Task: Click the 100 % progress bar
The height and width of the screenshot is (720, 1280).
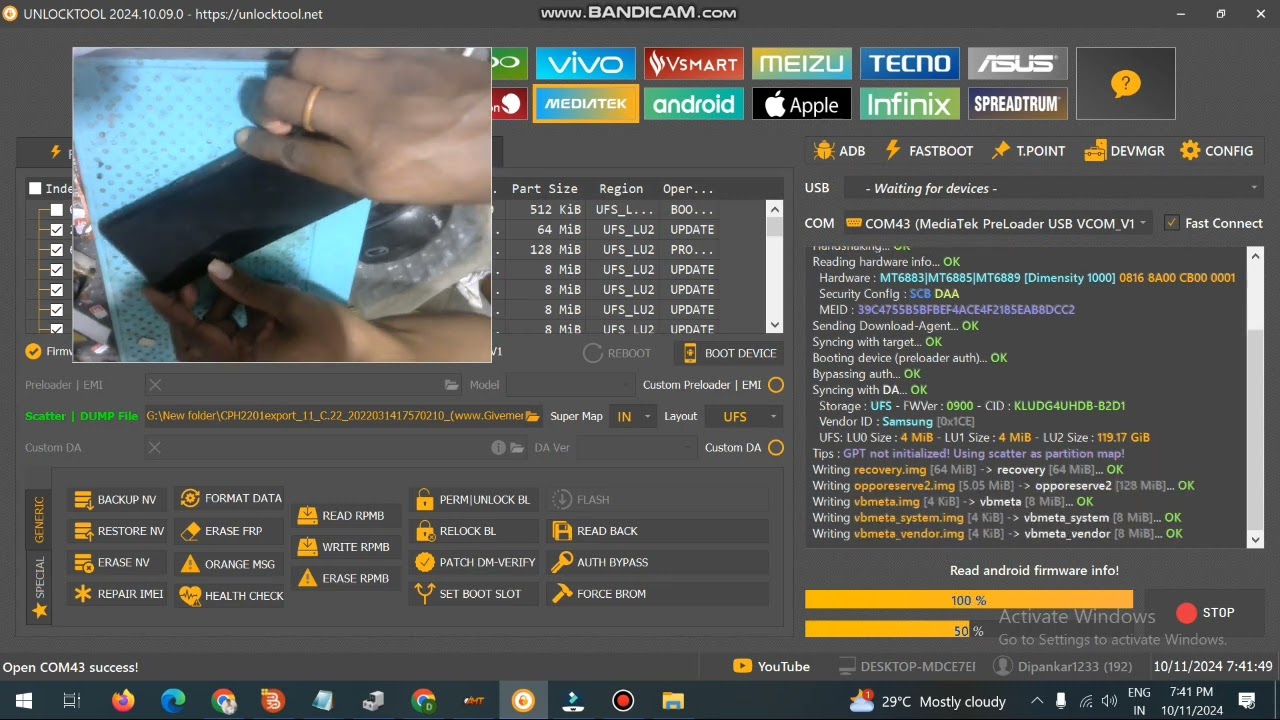Action: pyautogui.click(x=968, y=600)
